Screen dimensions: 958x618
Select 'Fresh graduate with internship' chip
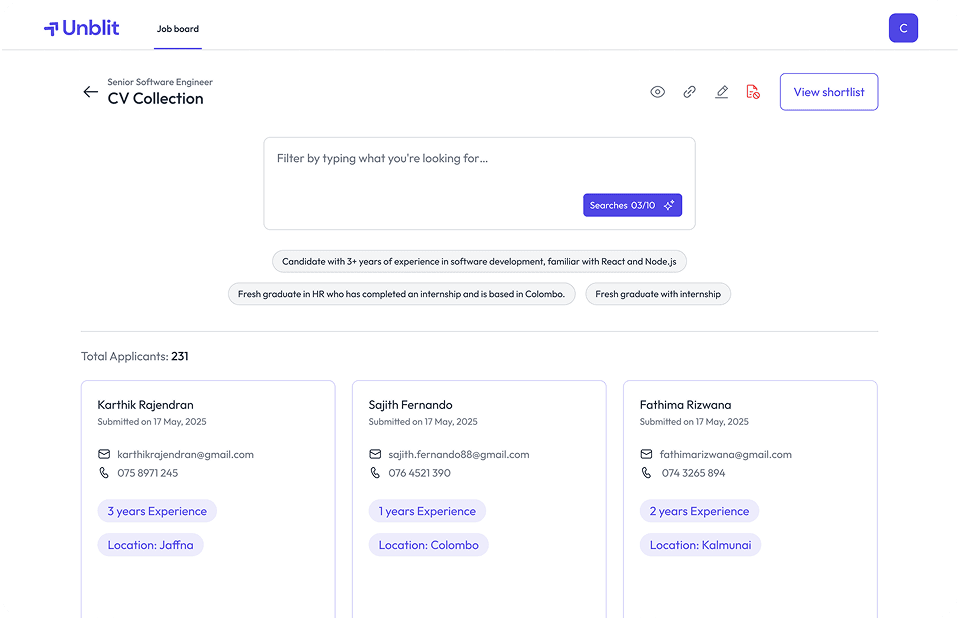(x=658, y=294)
